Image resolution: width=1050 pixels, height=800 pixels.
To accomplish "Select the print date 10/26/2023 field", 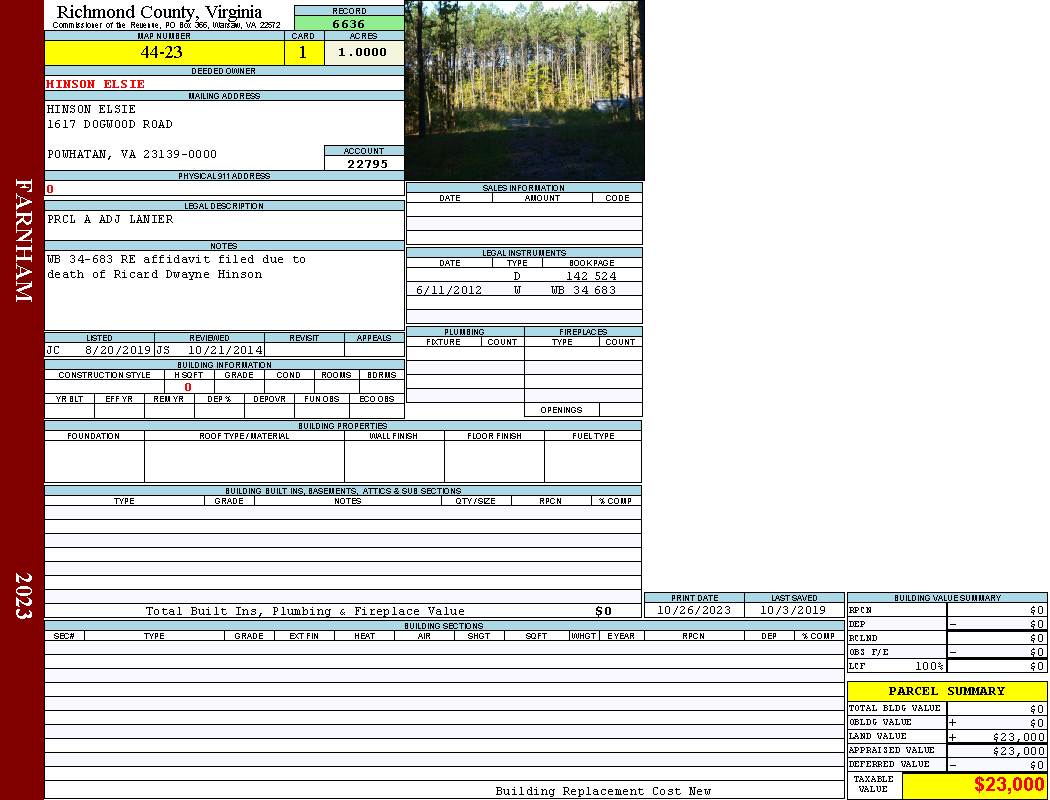I will (693, 610).
